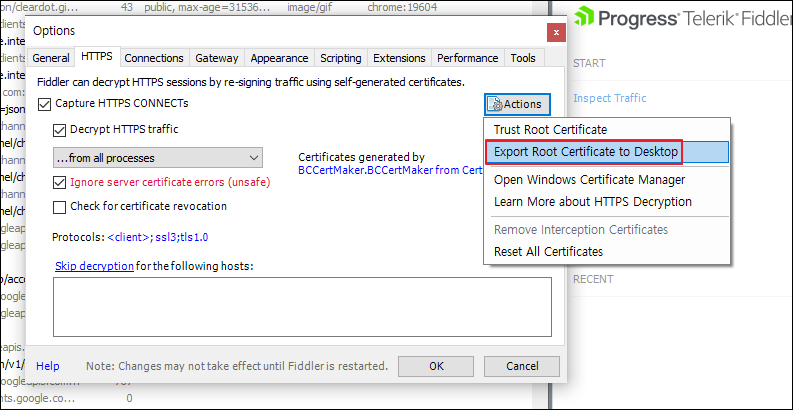Image resolution: width=793 pixels, height=410 pixels.
Task: Click the 'image/gif' content type cell
Action: 310,8
